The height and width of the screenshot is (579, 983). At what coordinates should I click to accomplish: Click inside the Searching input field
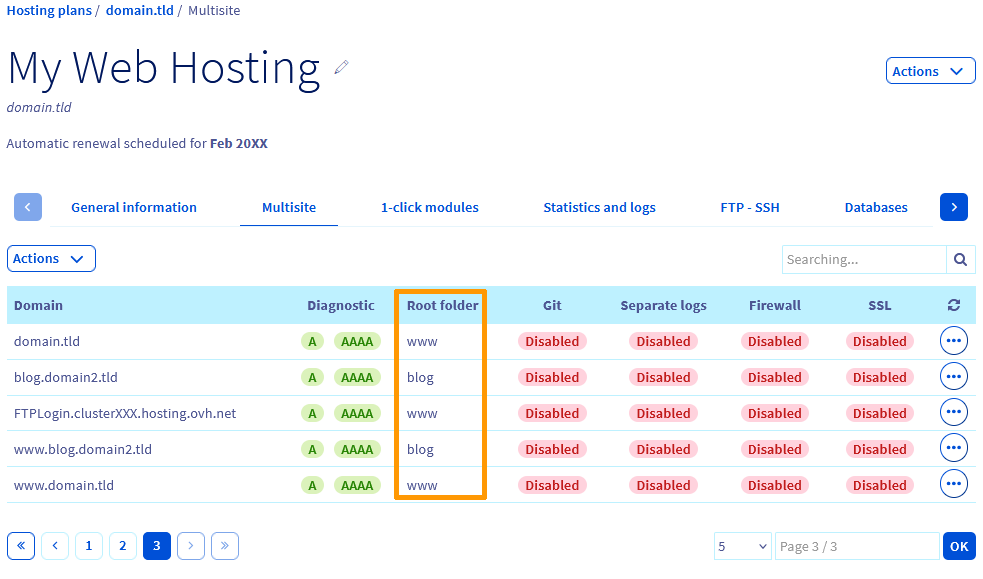tap(864, 259)
